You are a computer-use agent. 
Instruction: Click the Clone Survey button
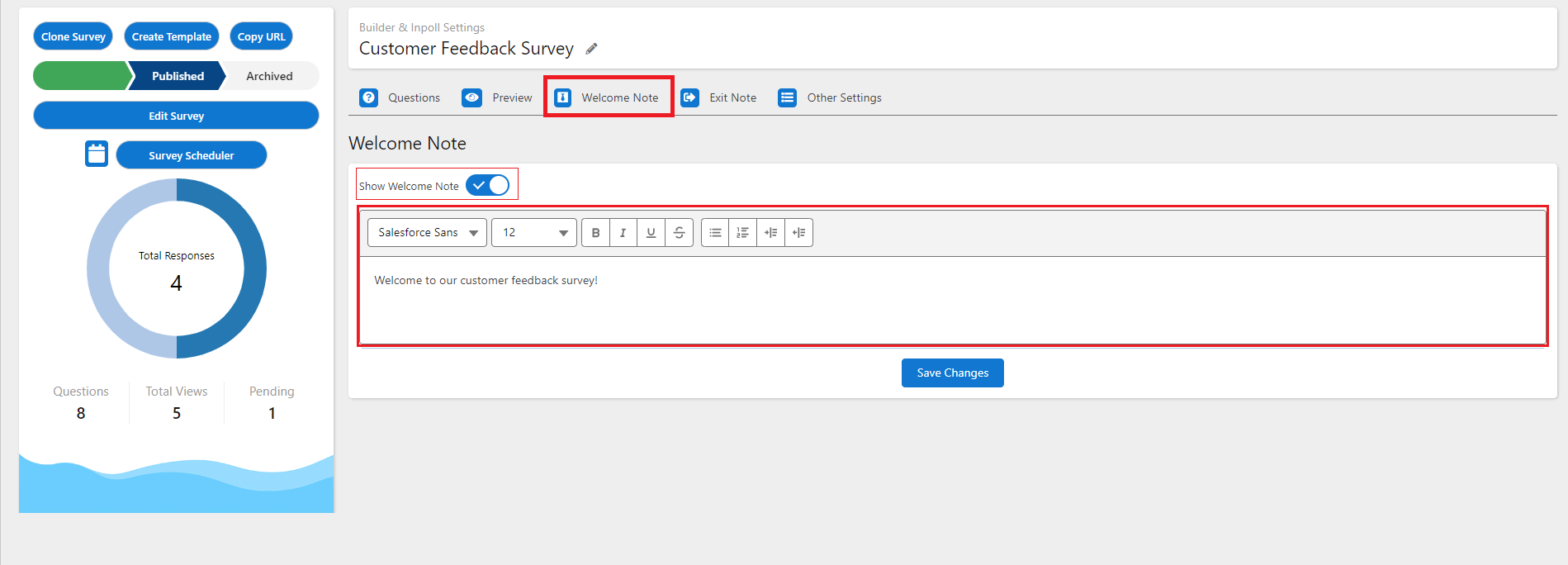point(73,36)
